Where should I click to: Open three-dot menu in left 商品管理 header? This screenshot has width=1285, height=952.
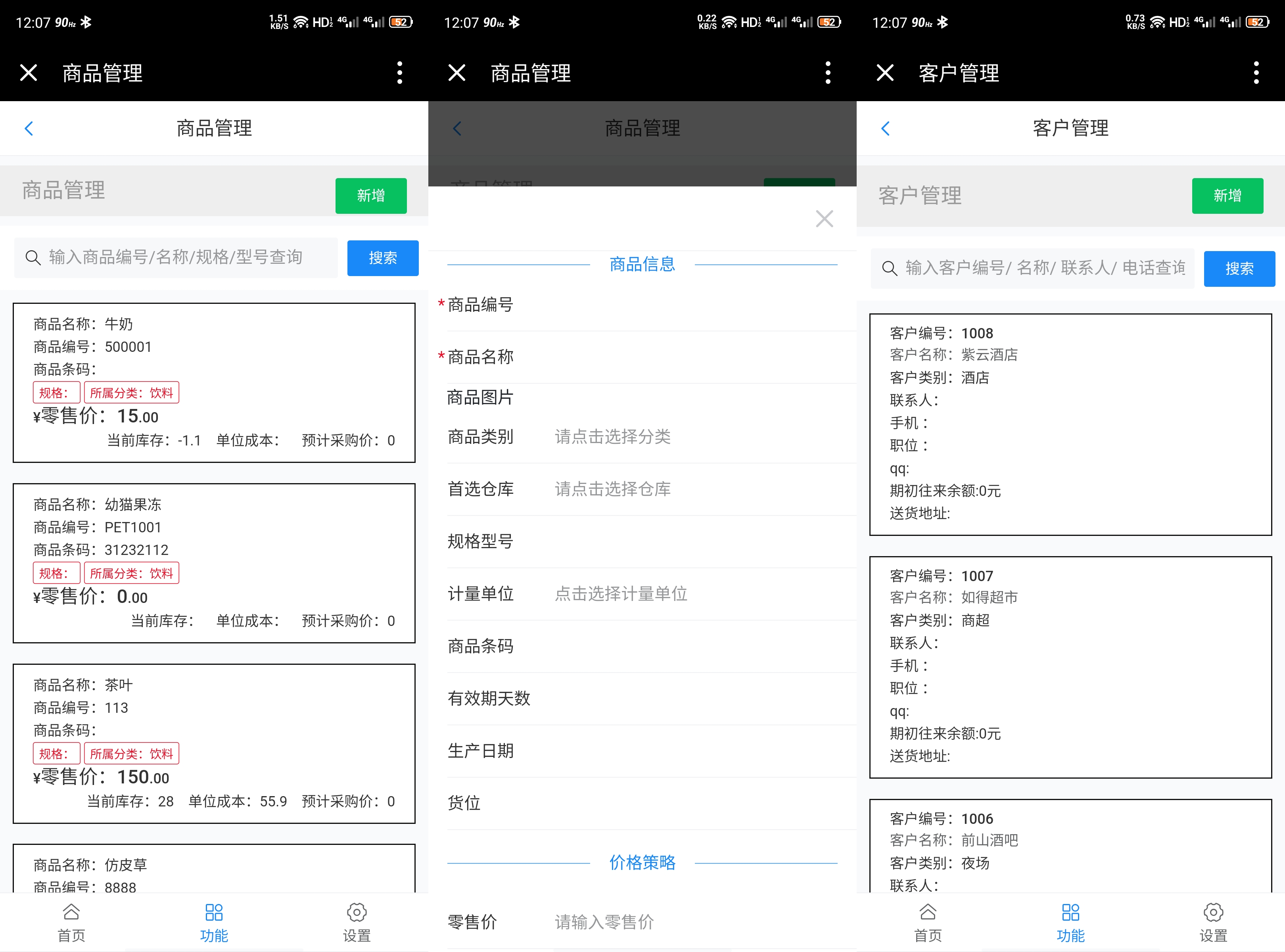pyautogui.click(x=400, y=73)
